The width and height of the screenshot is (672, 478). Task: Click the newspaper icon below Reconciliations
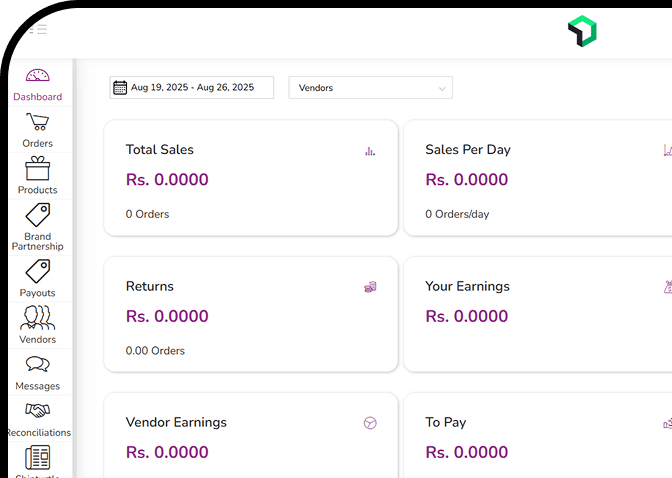click(38, 458)
